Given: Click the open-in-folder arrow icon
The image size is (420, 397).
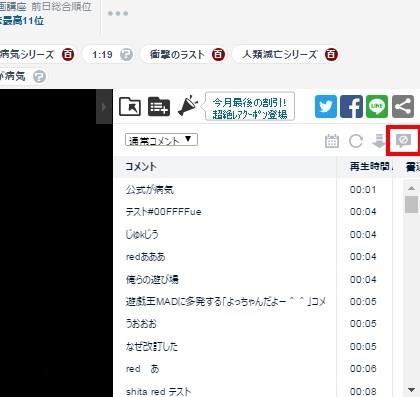Looking at the screenshot, I should pos(130,107).
